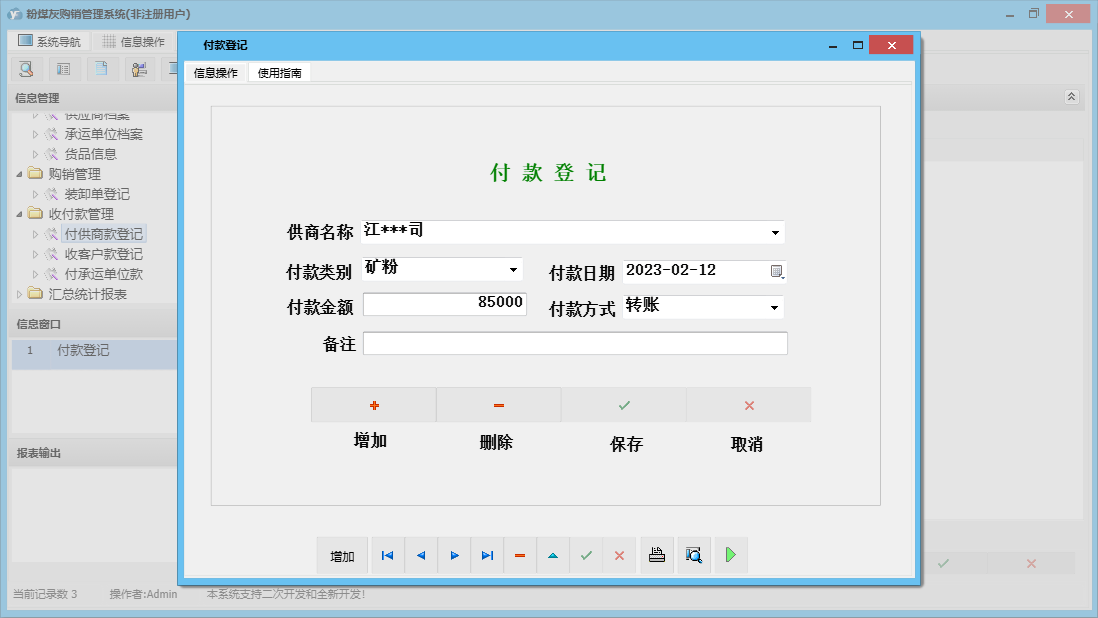This screenshot has height=618, width=1098.
Task: Go to the next record arrow icon
Action: tap(453, 555)
